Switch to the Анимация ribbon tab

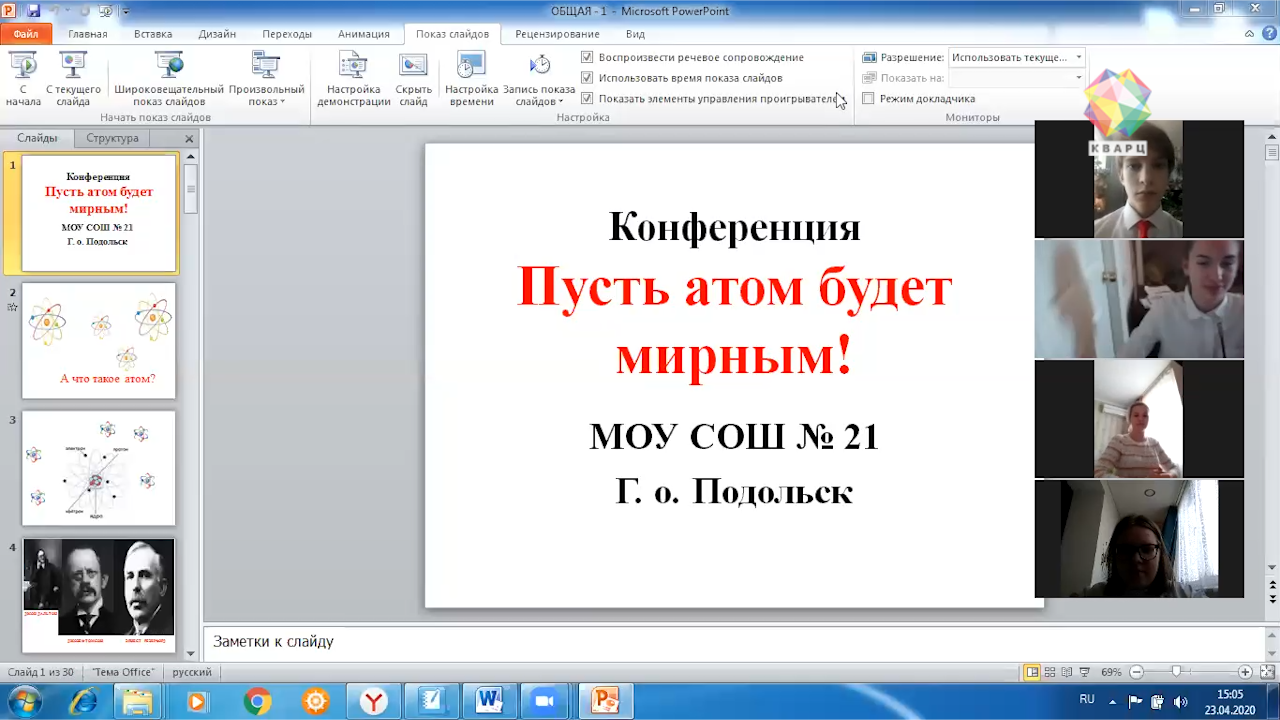[363, 34]
